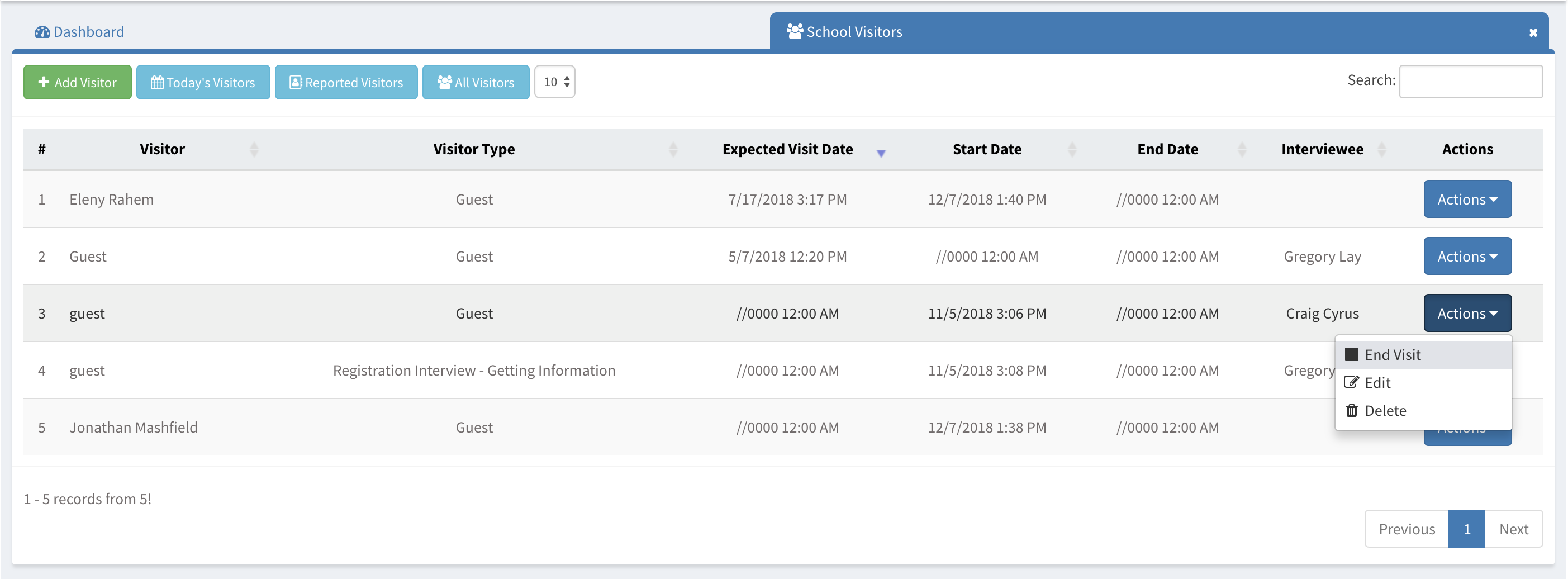Click the calendar icon on Today's Visitors
The width and height of the screenshot is (1568, 579).
pos(157,82)
